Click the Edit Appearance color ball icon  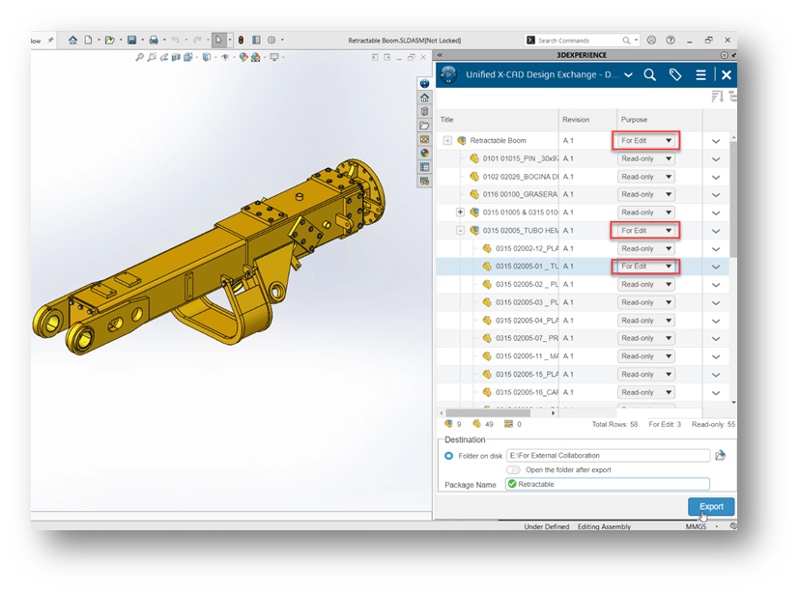pos(243,57)
